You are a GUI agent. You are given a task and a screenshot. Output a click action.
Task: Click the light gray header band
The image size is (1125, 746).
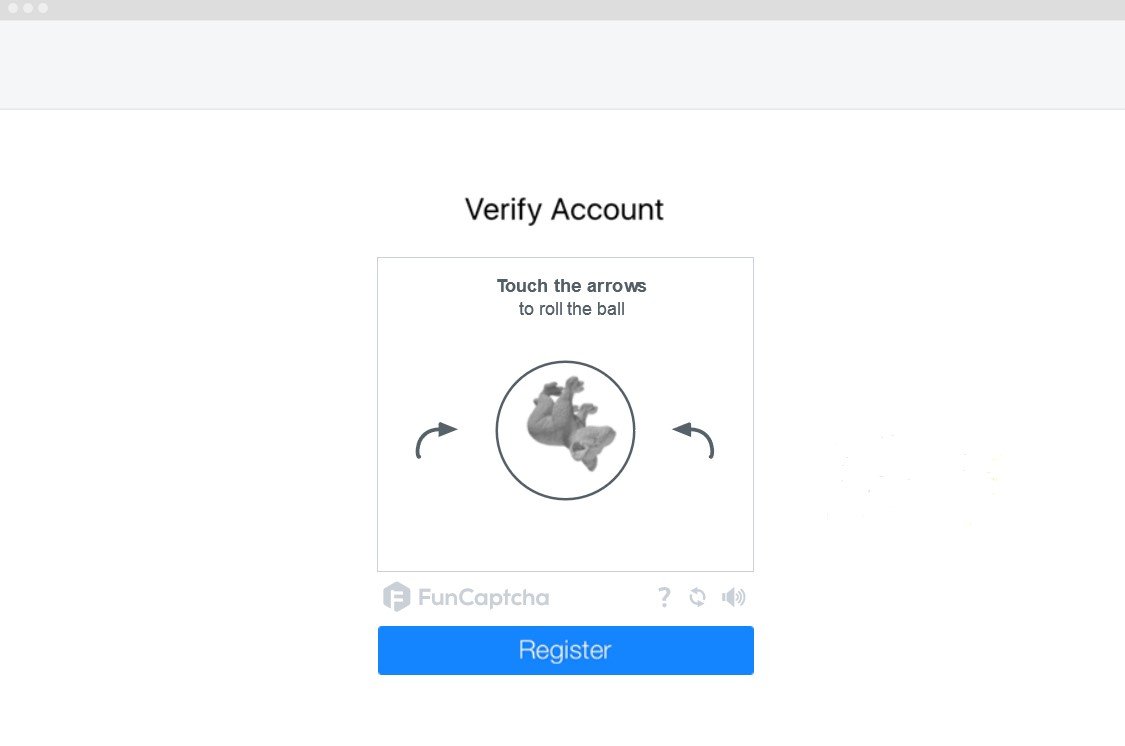point(562,65)
